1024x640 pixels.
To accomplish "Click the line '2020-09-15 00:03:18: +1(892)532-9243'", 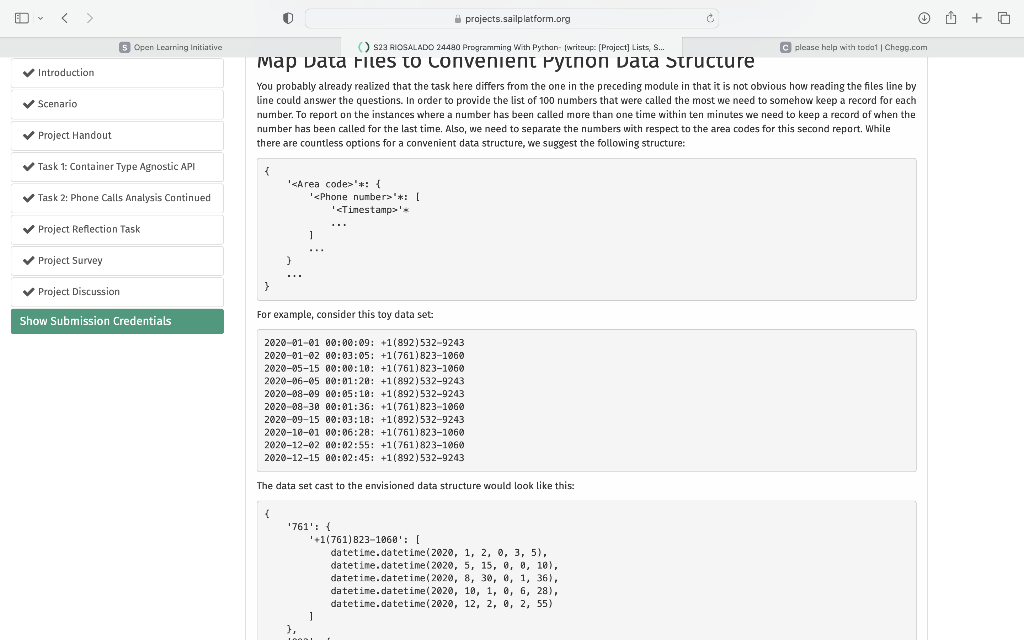I will (364, 420).
